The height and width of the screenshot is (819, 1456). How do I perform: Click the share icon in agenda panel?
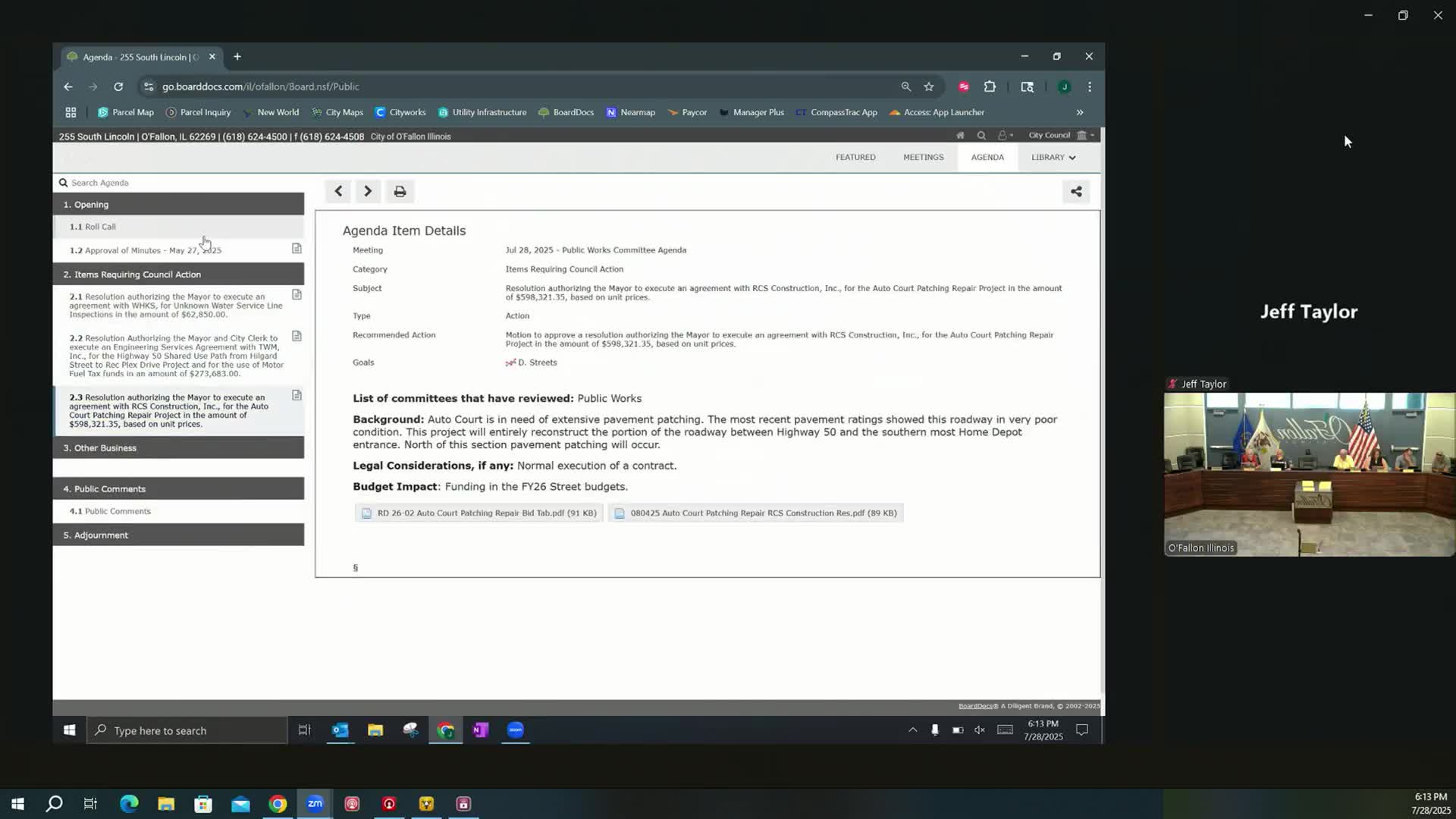1076,192
